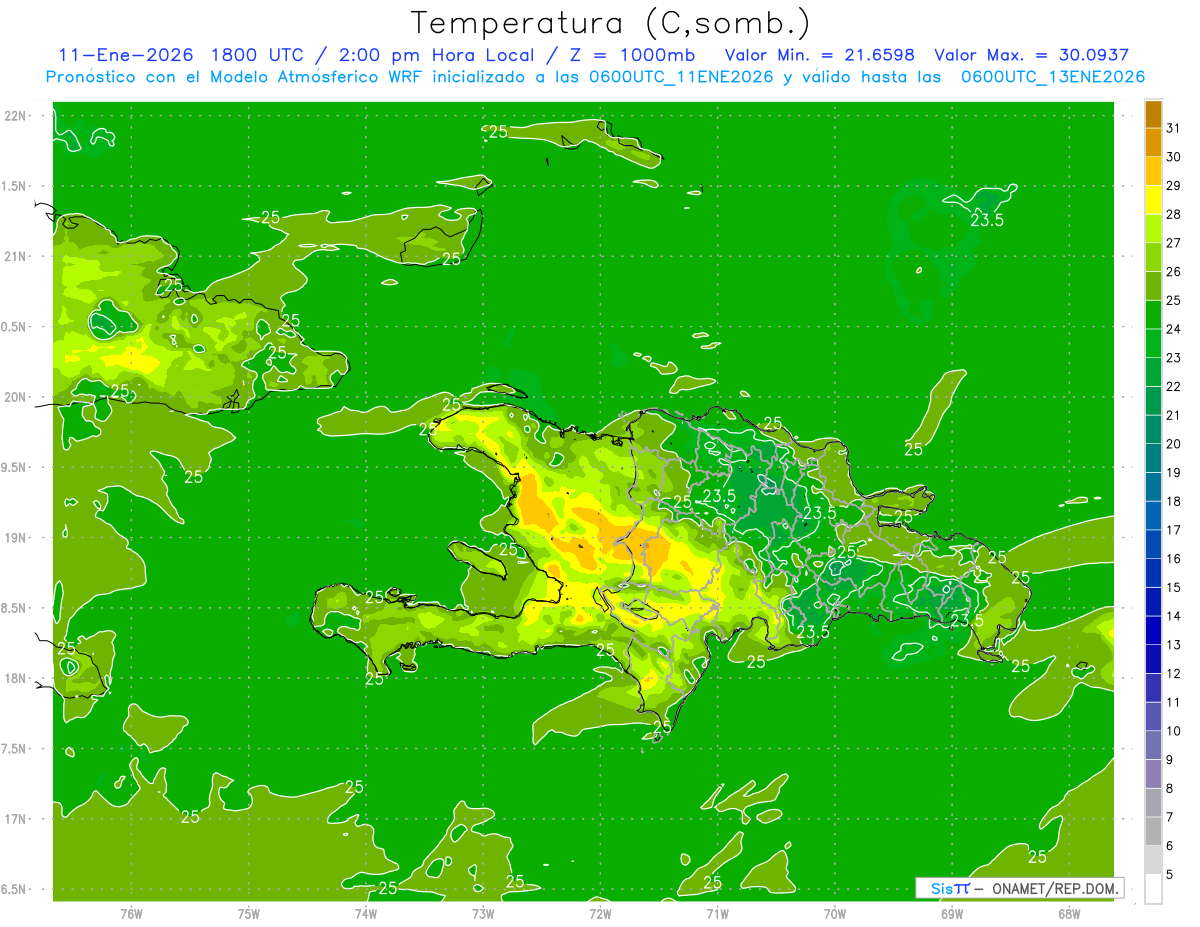Click the yellow swatch between 28 and 29
1200x927 pixels.
[x=1153, y=200]
